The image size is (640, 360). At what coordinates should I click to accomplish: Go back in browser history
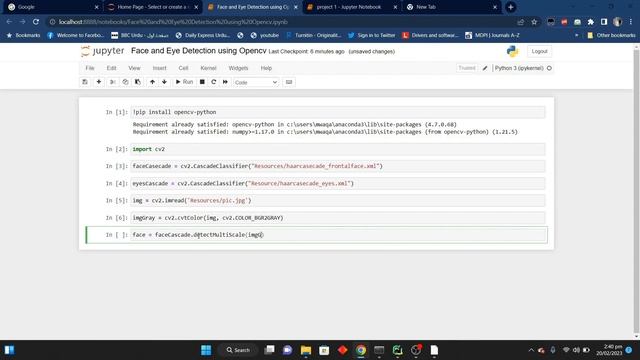coord(9,22)
